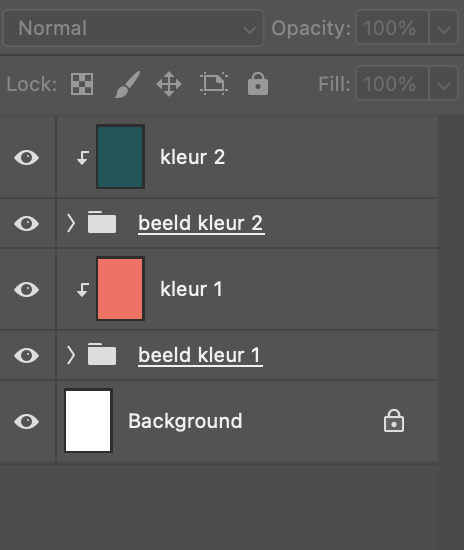Hide the kleur 2 layer
Screen dimensions: 464x550
coord(27,157)
